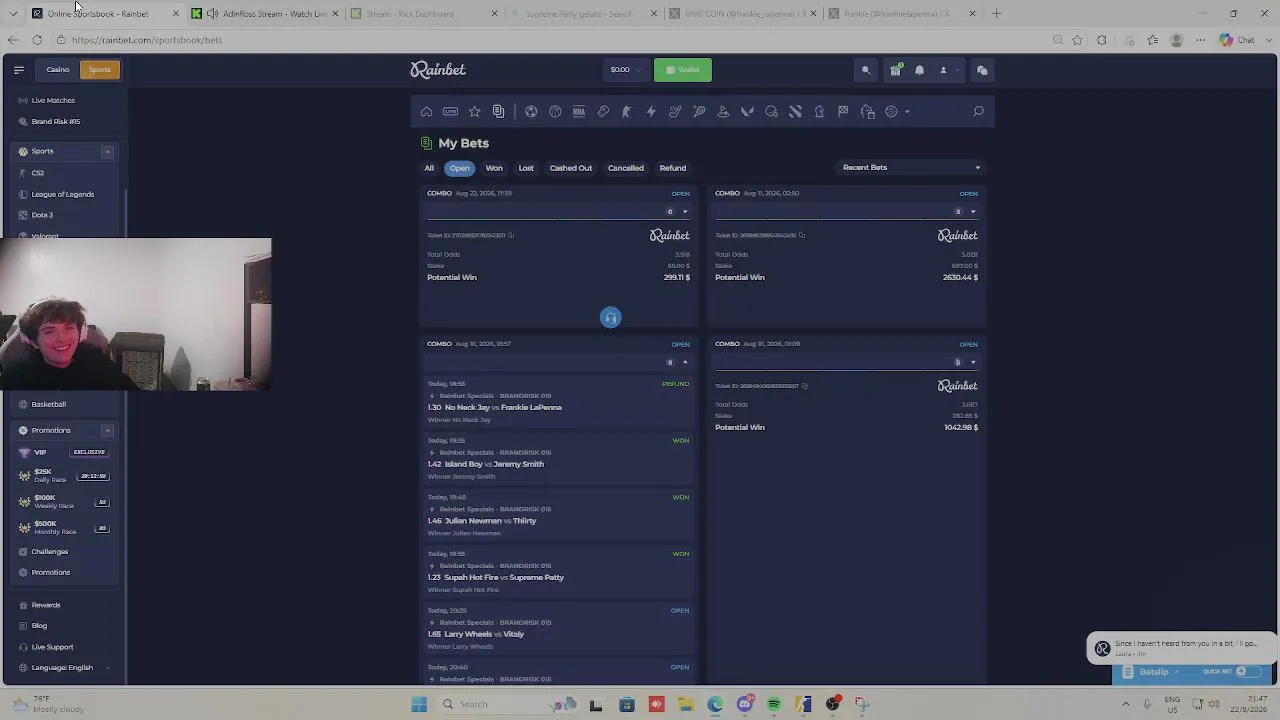Viewport: 1280px width, 720px height.
Task: Expand the Aug 11 combo bet selections
Action: coord(973,212)
